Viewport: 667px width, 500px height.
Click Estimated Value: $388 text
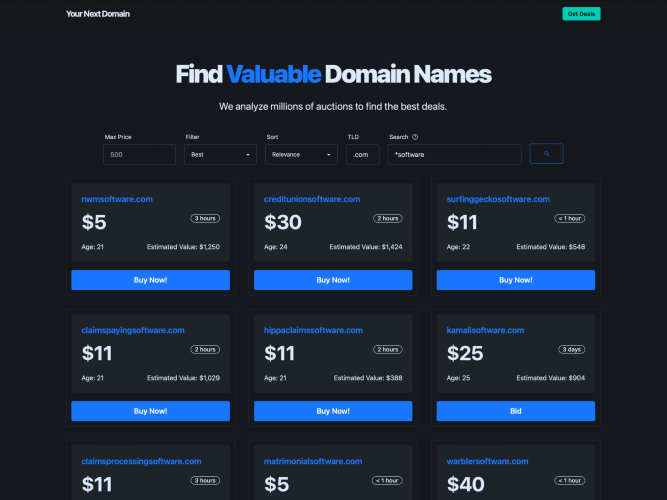point(368,378)
